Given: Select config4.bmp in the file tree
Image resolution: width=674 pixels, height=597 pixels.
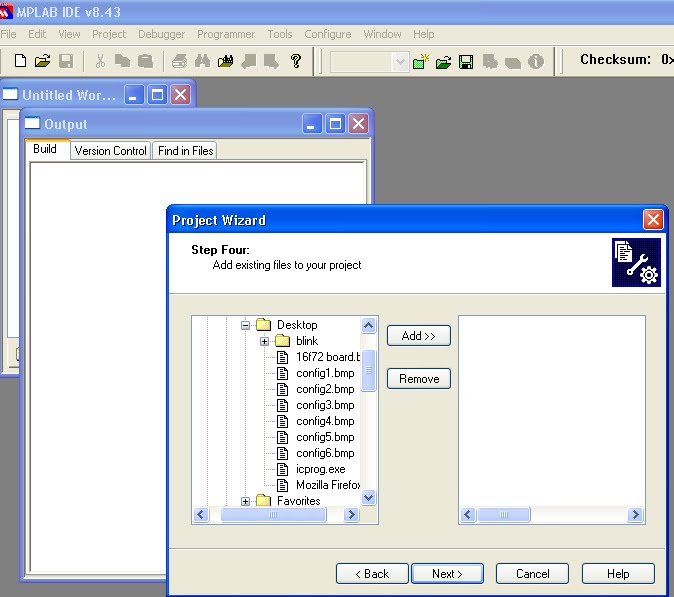Looking at the screenshot, I should [325, 421].
